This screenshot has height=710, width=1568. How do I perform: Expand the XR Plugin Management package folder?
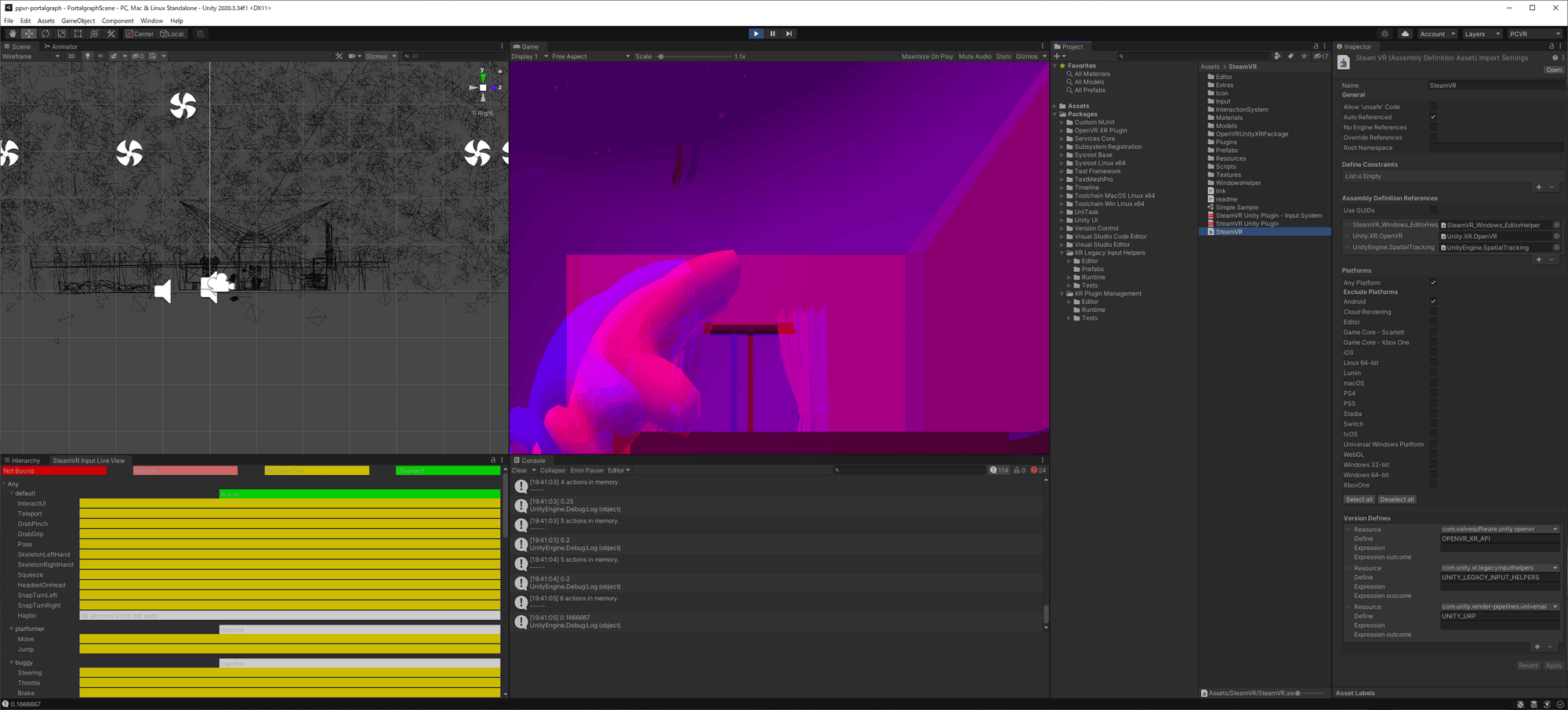[x=1063, y=293]
